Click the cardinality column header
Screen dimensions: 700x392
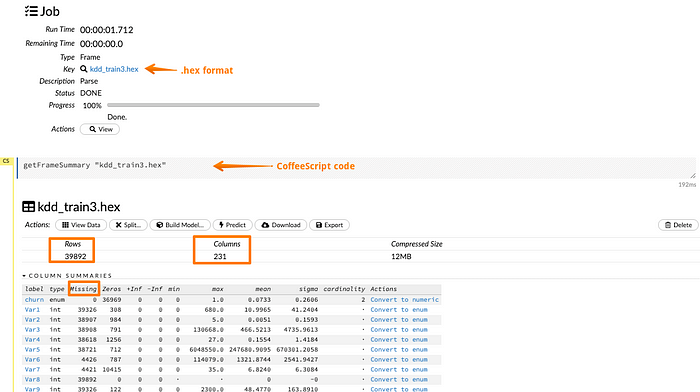click(x=344, y=289)
